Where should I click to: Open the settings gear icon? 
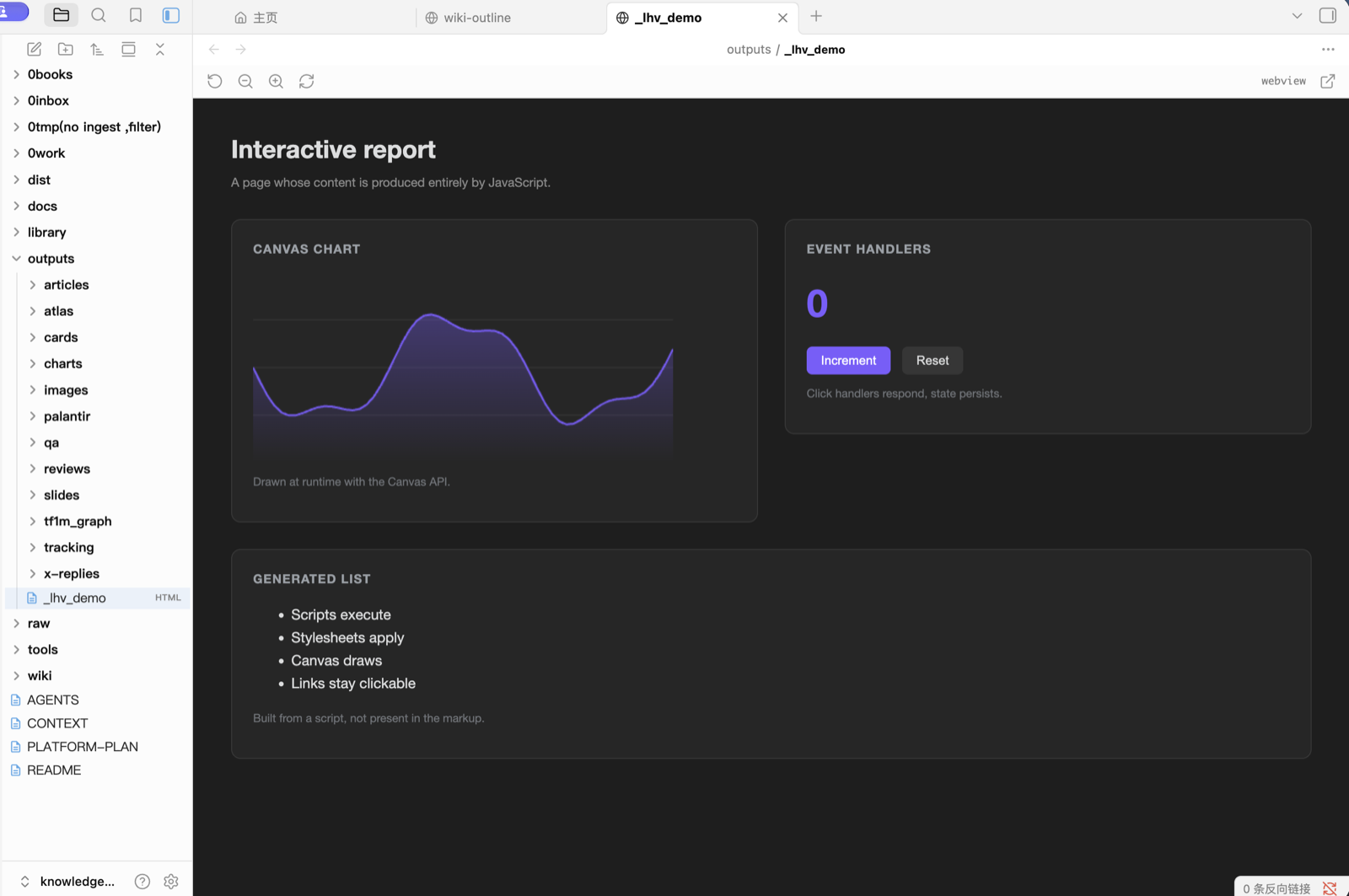(171, 881)
